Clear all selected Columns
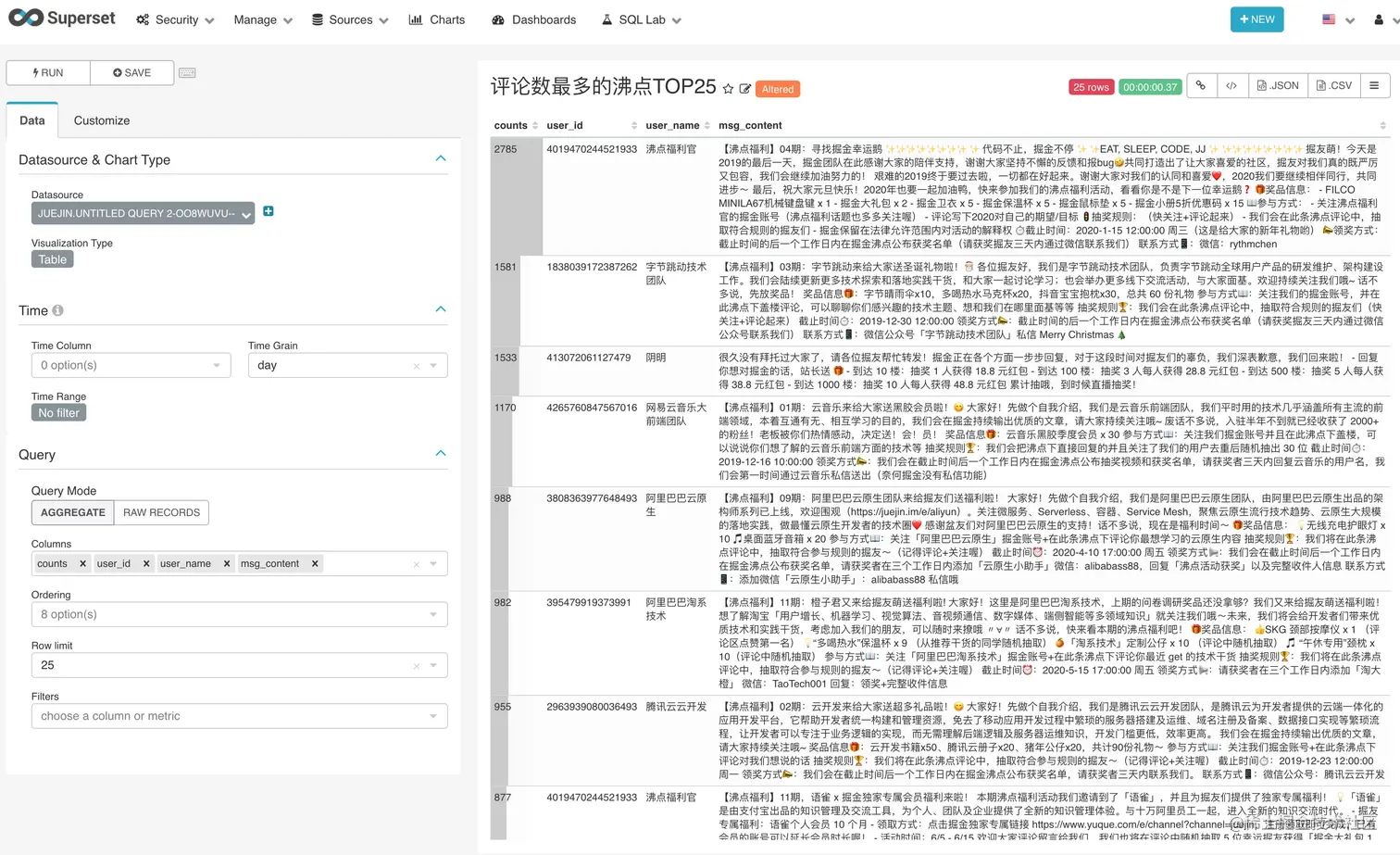This screenshot has width=1400, height=855. click(417, 564)
